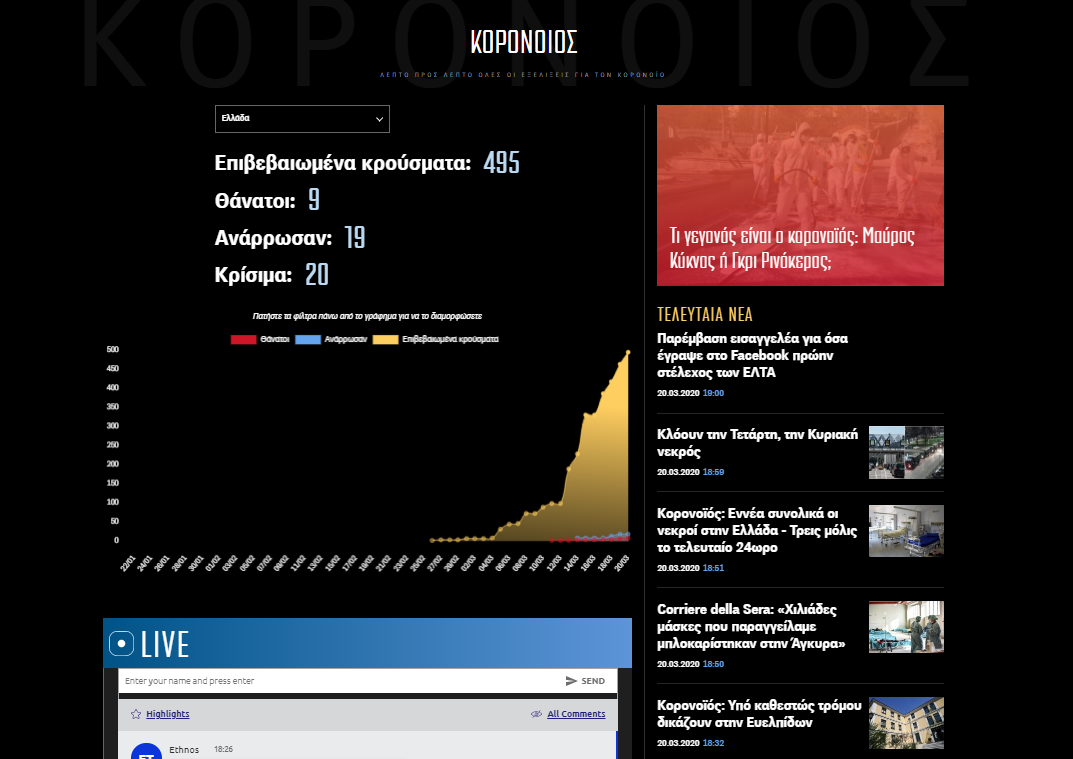Click the paper plane send icon
The width and height of the screenshot is (1073, 759).
[x=571, y=681]
